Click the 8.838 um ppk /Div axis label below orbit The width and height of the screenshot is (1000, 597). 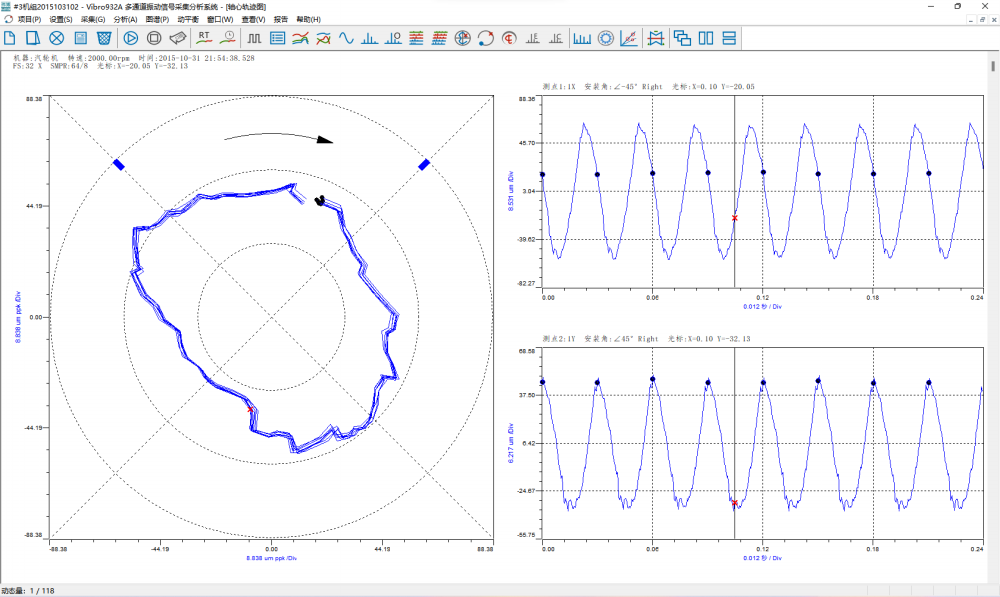(272, 558)
